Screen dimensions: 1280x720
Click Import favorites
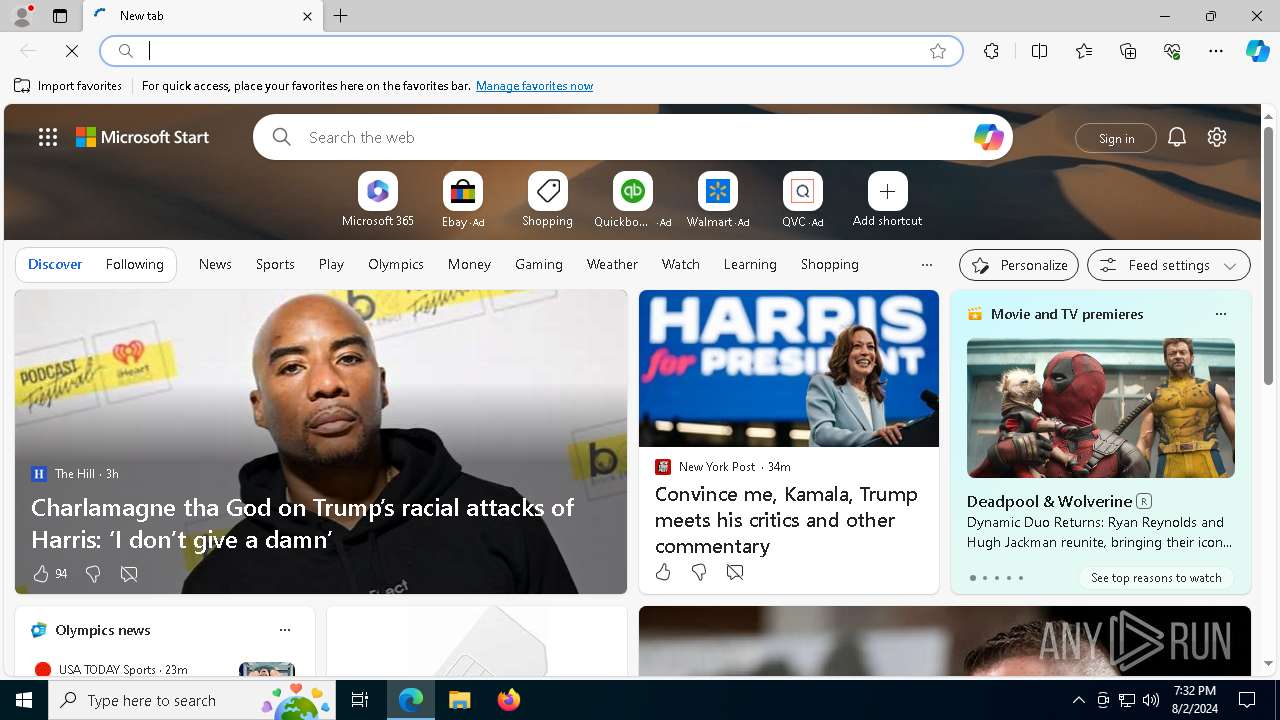pyautogui.click(x=68, y=86)
